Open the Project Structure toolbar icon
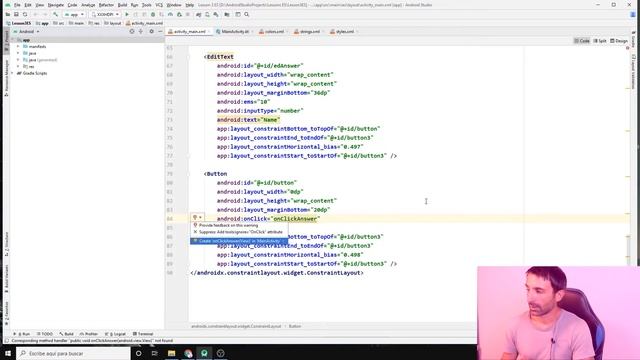 227,14
